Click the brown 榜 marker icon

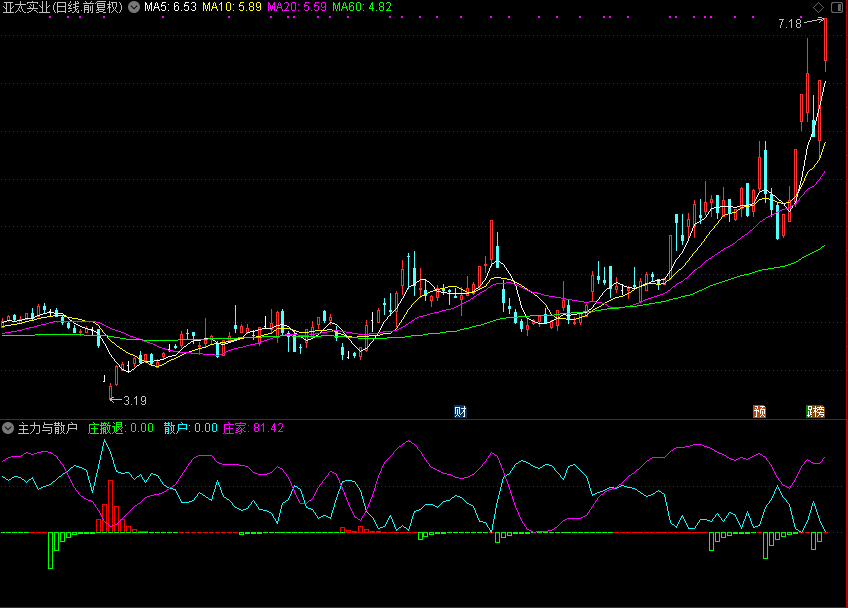[x=820, y=411]
